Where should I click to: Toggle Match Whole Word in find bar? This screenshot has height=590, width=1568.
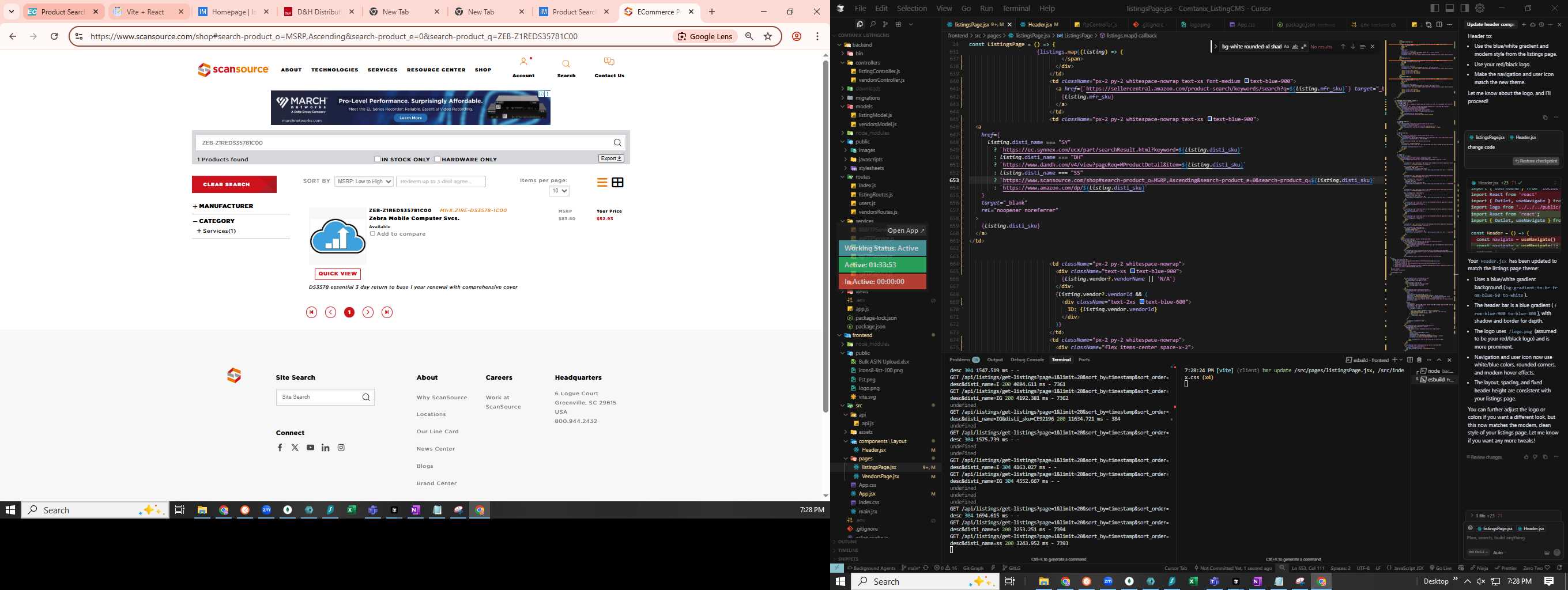coord(1295,47)
